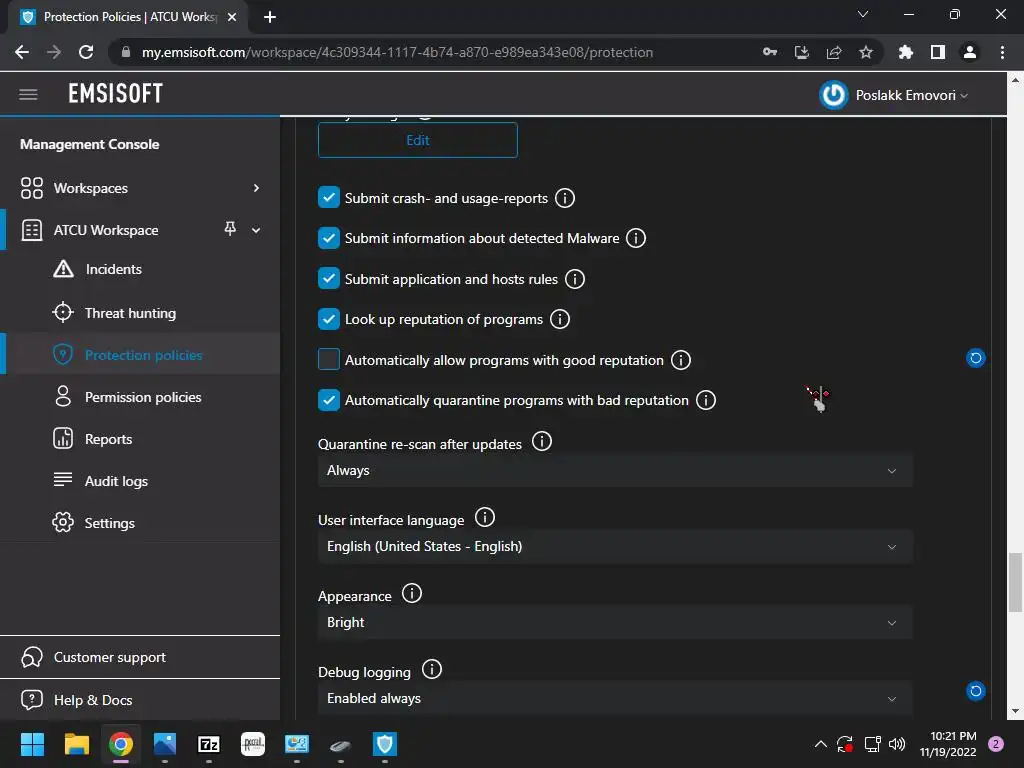The height and width of the screenshot is (768, 1024).
Task: Toggle Submit application and hosts rules checkbox
Action: click(x=328, y=278)
